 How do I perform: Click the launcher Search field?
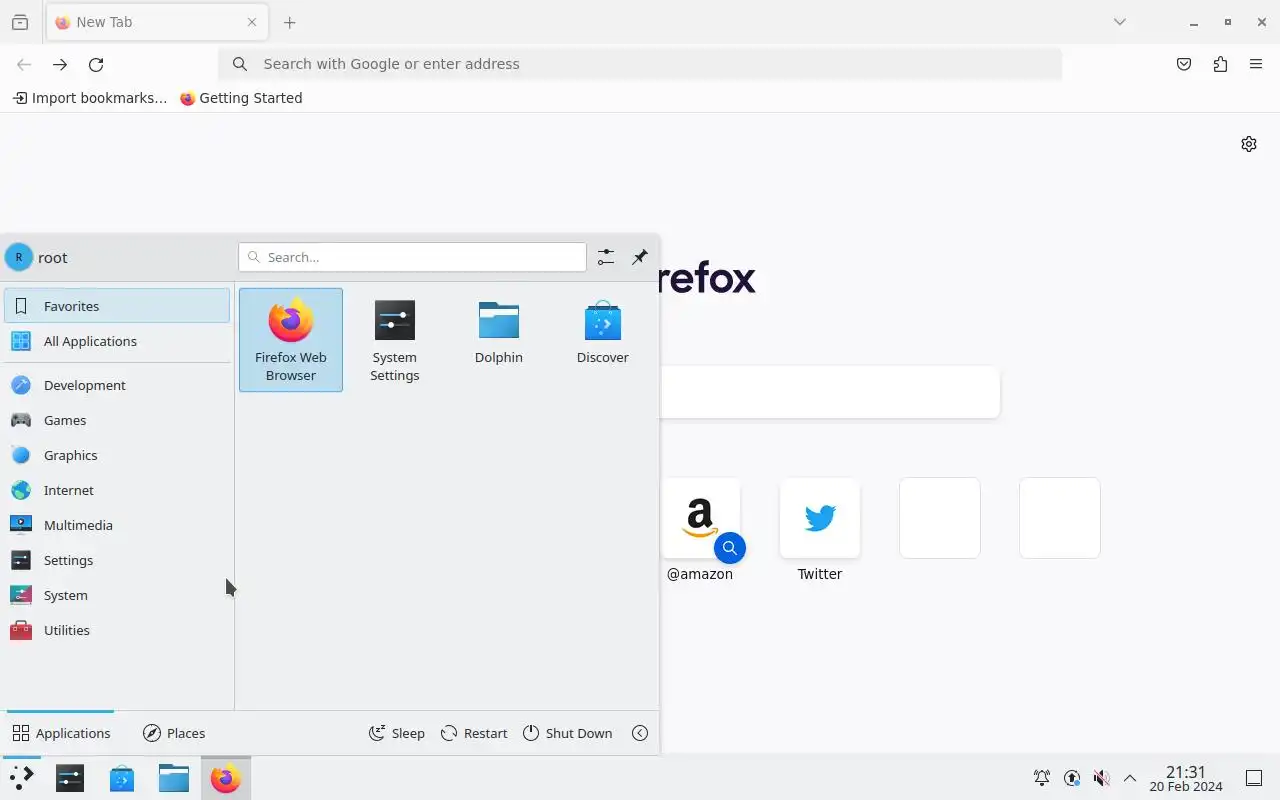pyautogui.click(x=412, y=257)
